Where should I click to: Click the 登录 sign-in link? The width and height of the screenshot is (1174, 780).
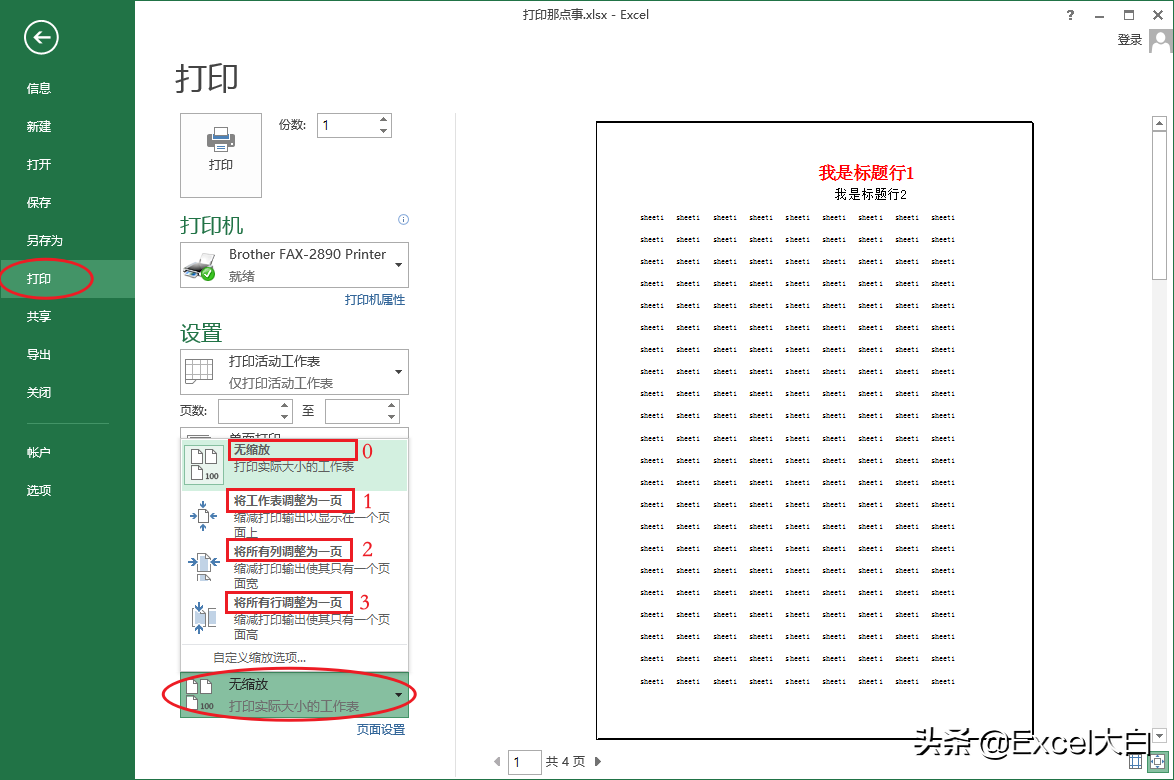pos(1129,40)
